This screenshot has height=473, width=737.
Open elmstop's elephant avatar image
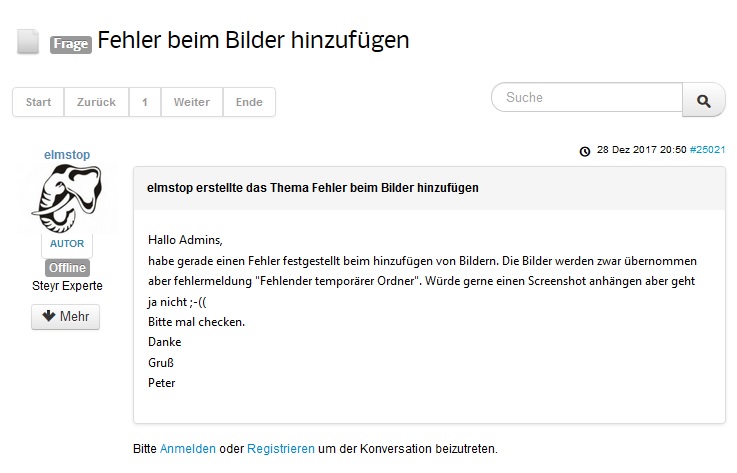coord(67,199)
